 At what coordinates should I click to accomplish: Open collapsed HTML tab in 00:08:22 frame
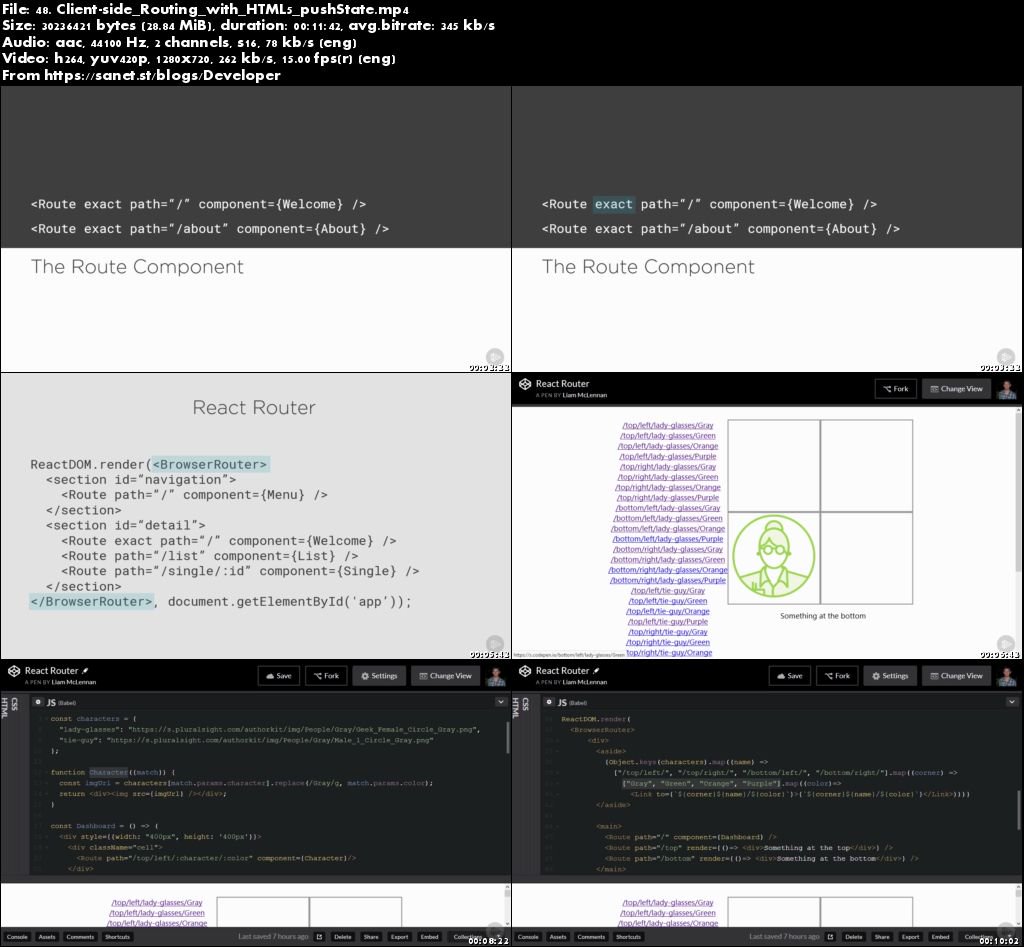5,706
